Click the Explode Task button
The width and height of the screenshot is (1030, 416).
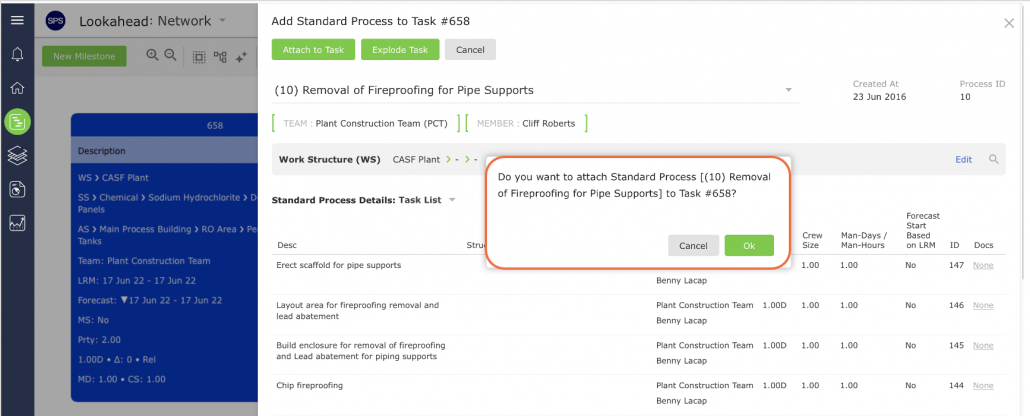400,49
